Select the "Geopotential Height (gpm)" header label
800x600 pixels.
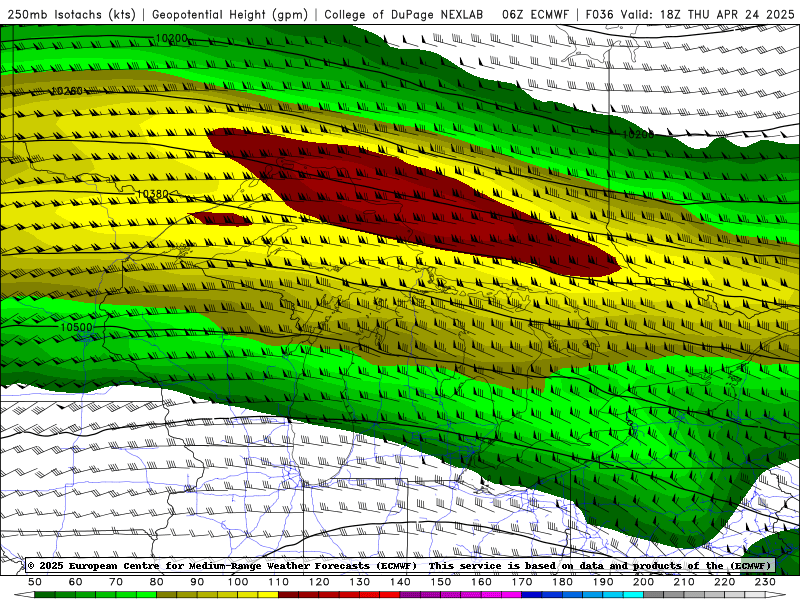coord(230,14)
